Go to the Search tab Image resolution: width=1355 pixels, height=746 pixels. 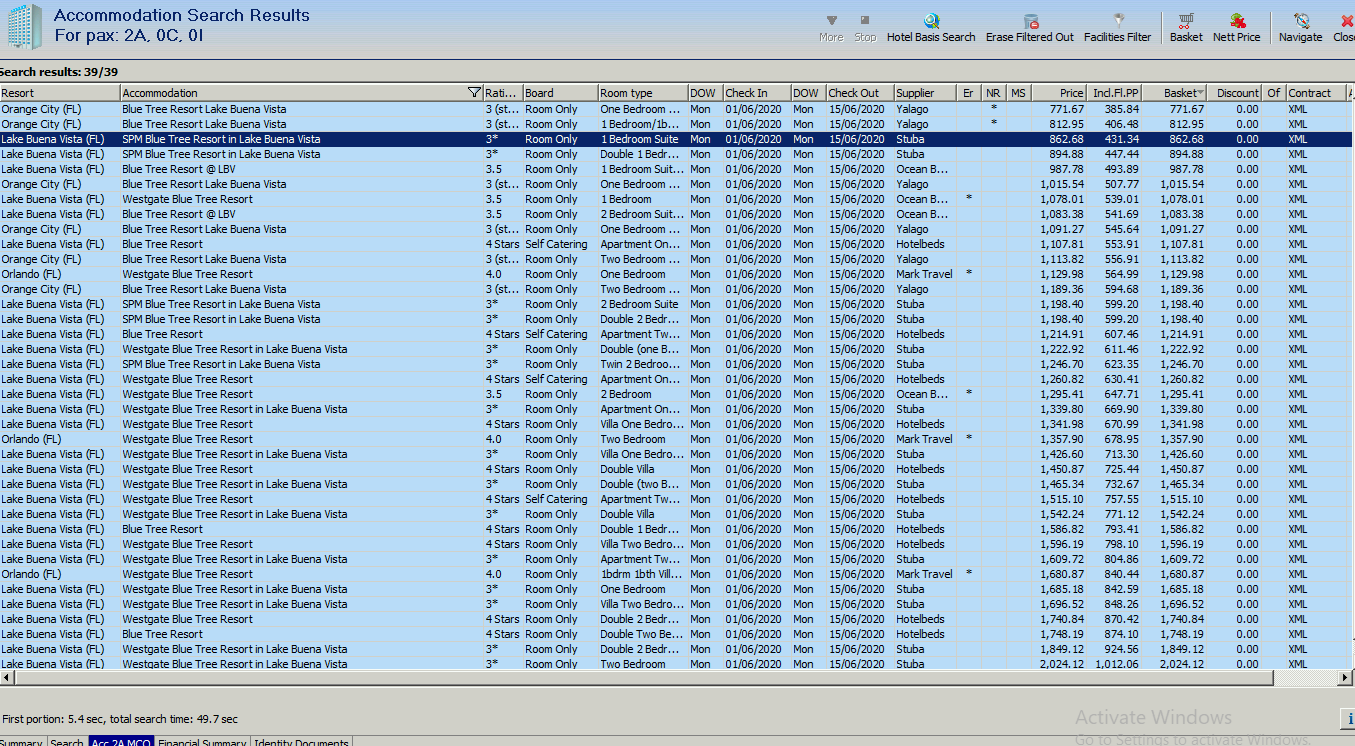(67, 742)
